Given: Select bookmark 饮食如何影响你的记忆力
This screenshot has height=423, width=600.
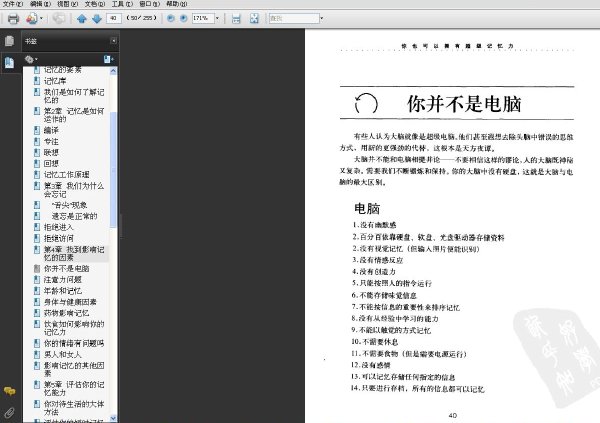Looking at the screenshot, I should 74,328.
